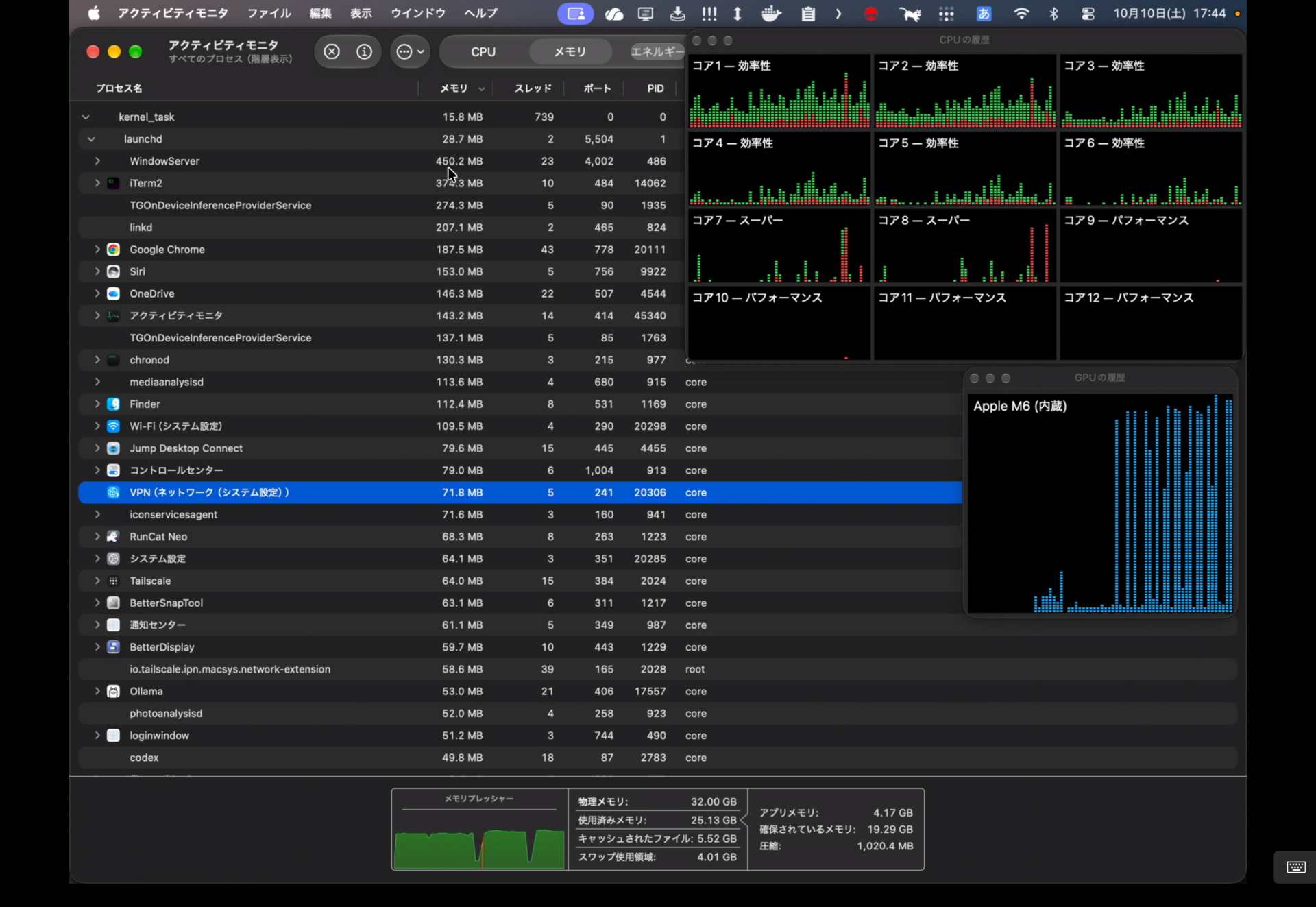The image size is (1316, 907).
Task: Switch to the CPU tab
Action: tap(483, 51)
